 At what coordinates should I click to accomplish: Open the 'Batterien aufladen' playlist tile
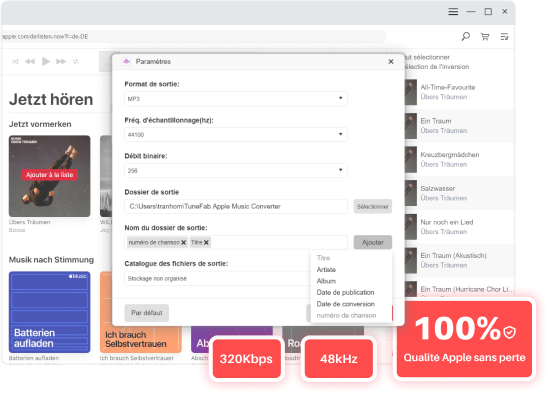click(49, 312)
